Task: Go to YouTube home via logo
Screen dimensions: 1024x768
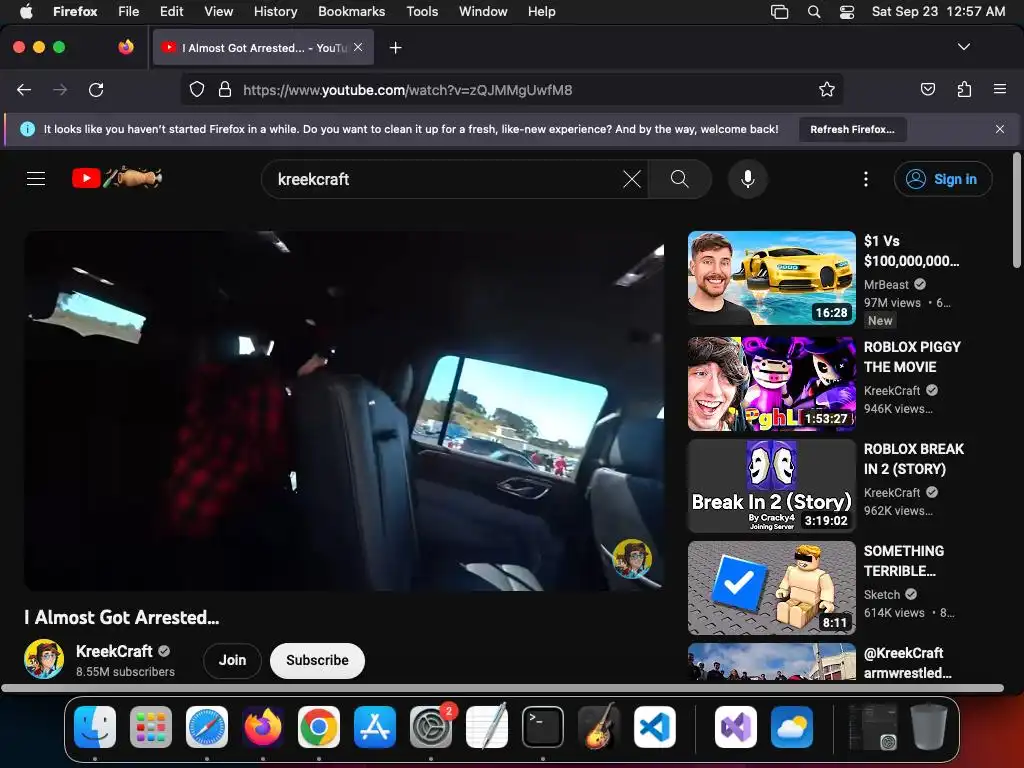Action: click(117, 178)
